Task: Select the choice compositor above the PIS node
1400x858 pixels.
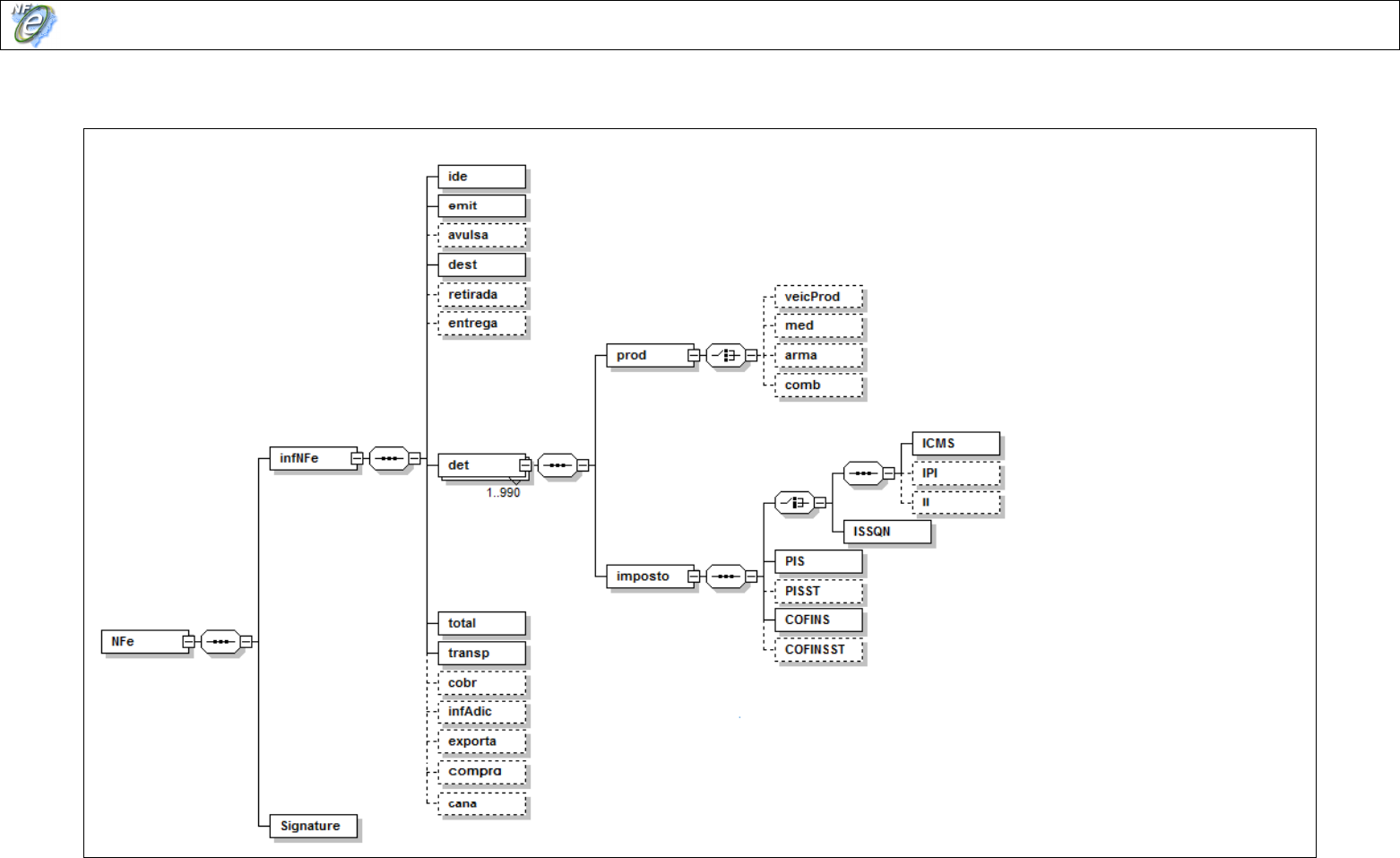Action: tap(793, 503)
